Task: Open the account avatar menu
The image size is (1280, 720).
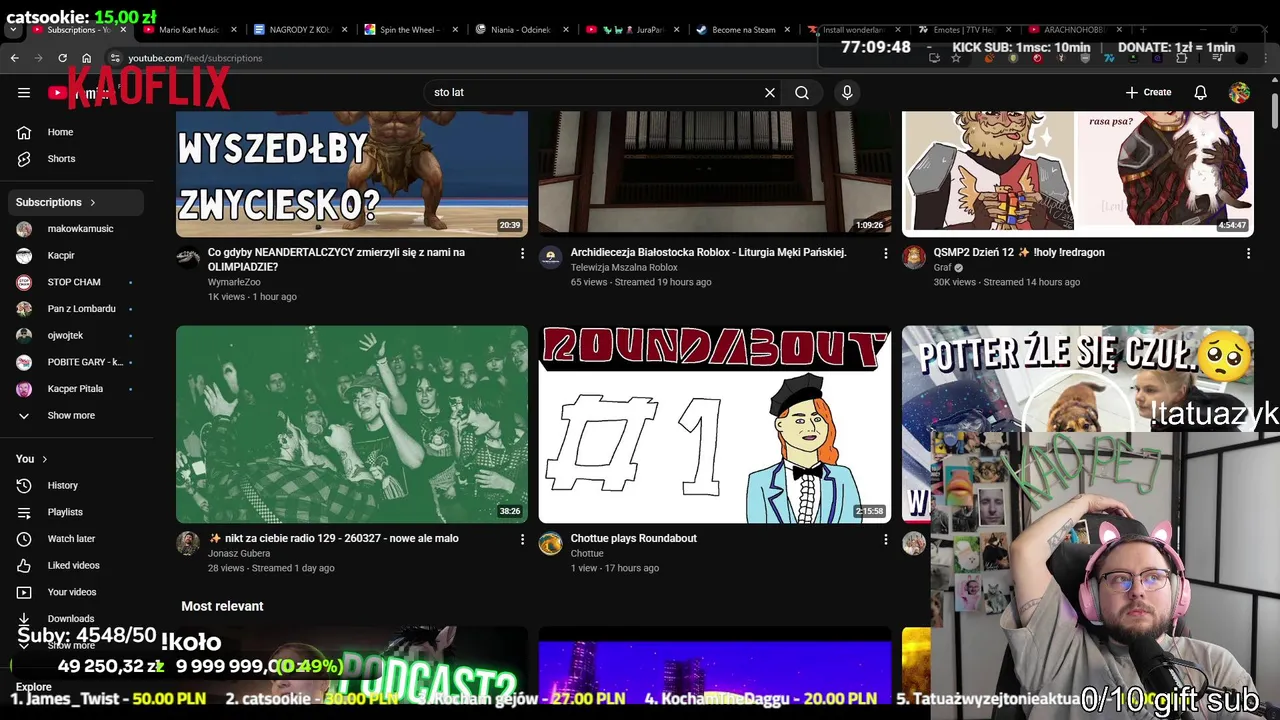Action: 1239,92
